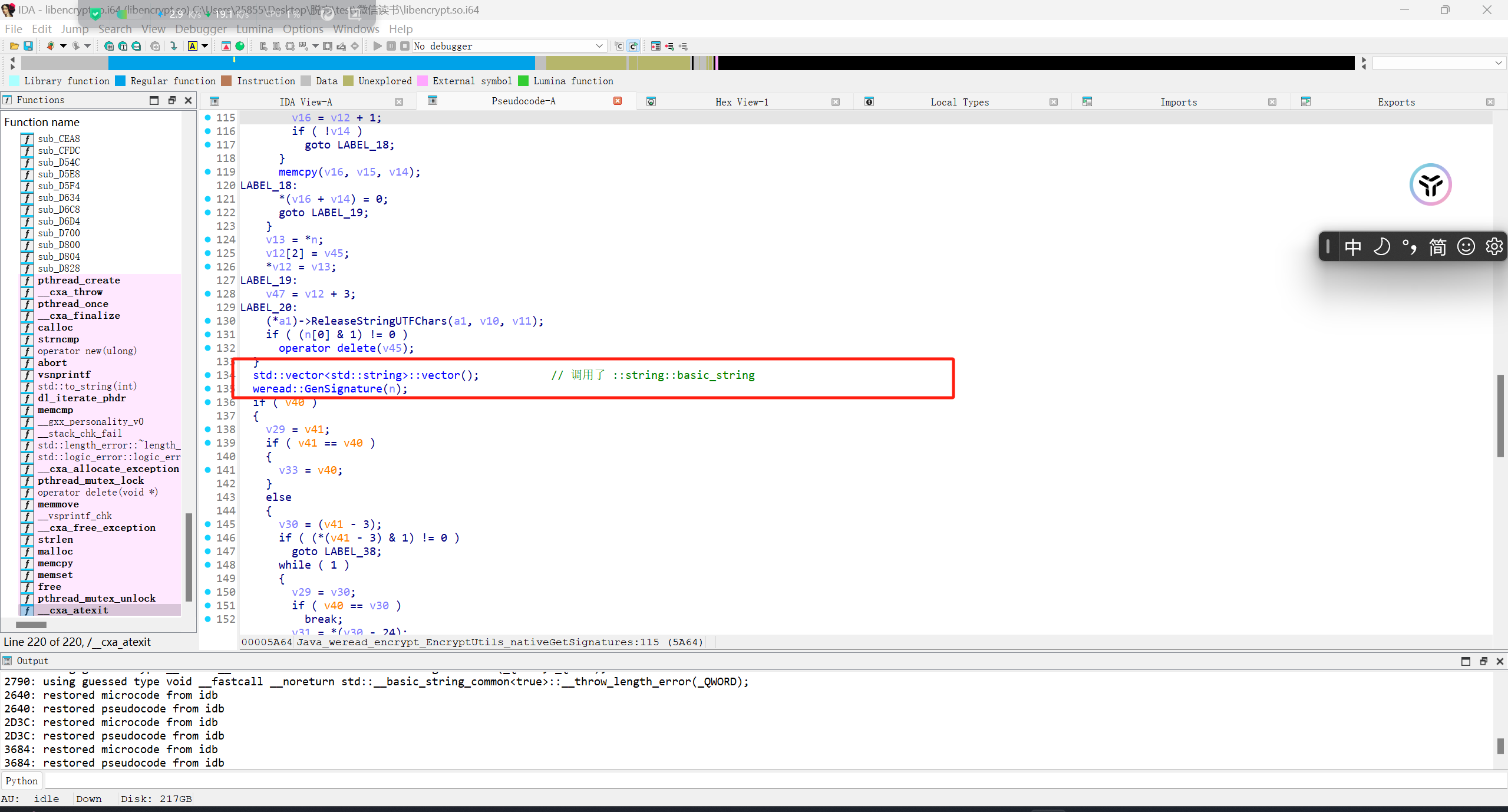Viewport: 1508px width, 812px height.
Task: Click the Save database floppy icon
Action: click(x=28, y=46)
